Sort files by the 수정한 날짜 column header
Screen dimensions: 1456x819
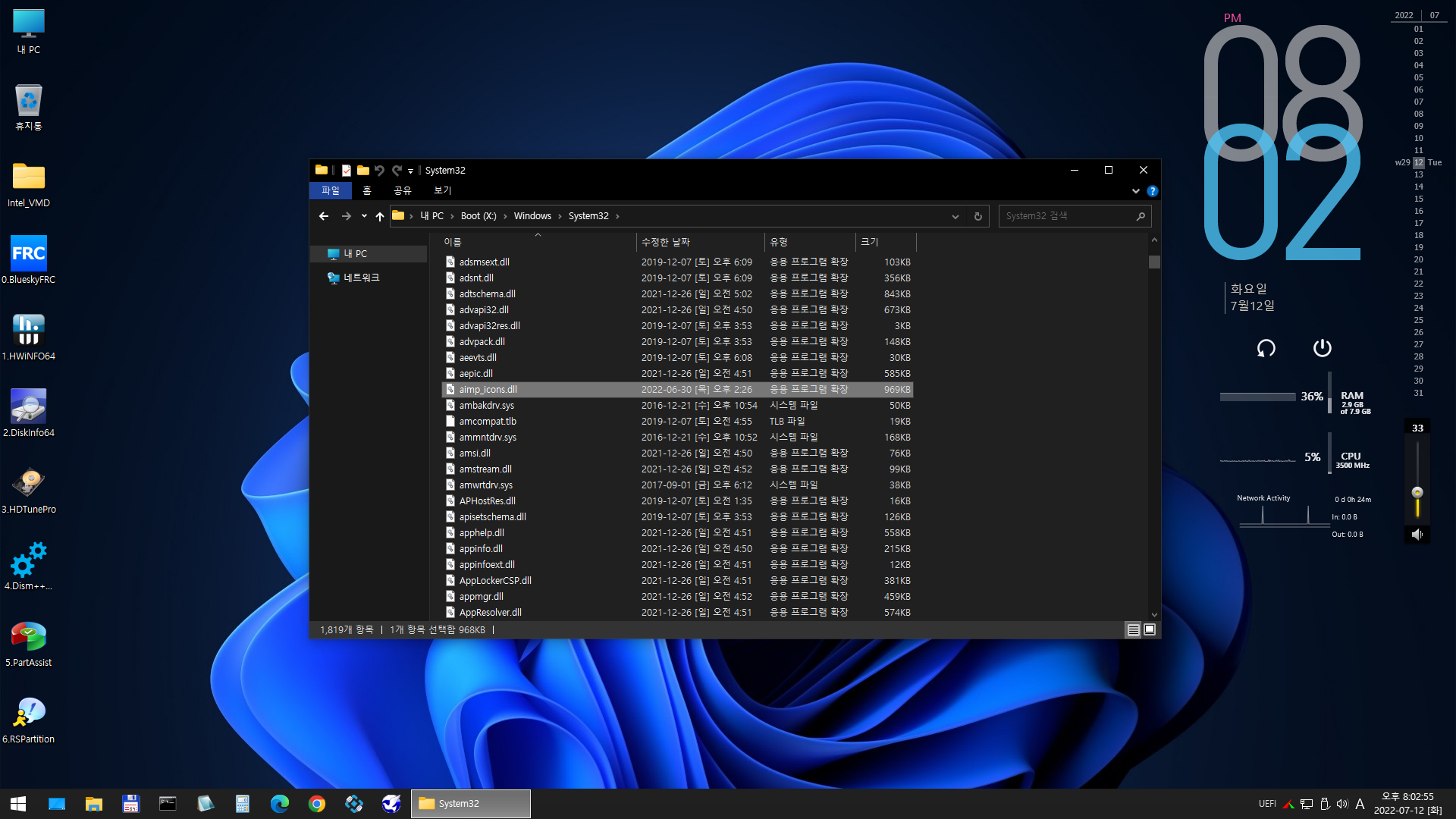pyautogui.click(x=700, y=242)
